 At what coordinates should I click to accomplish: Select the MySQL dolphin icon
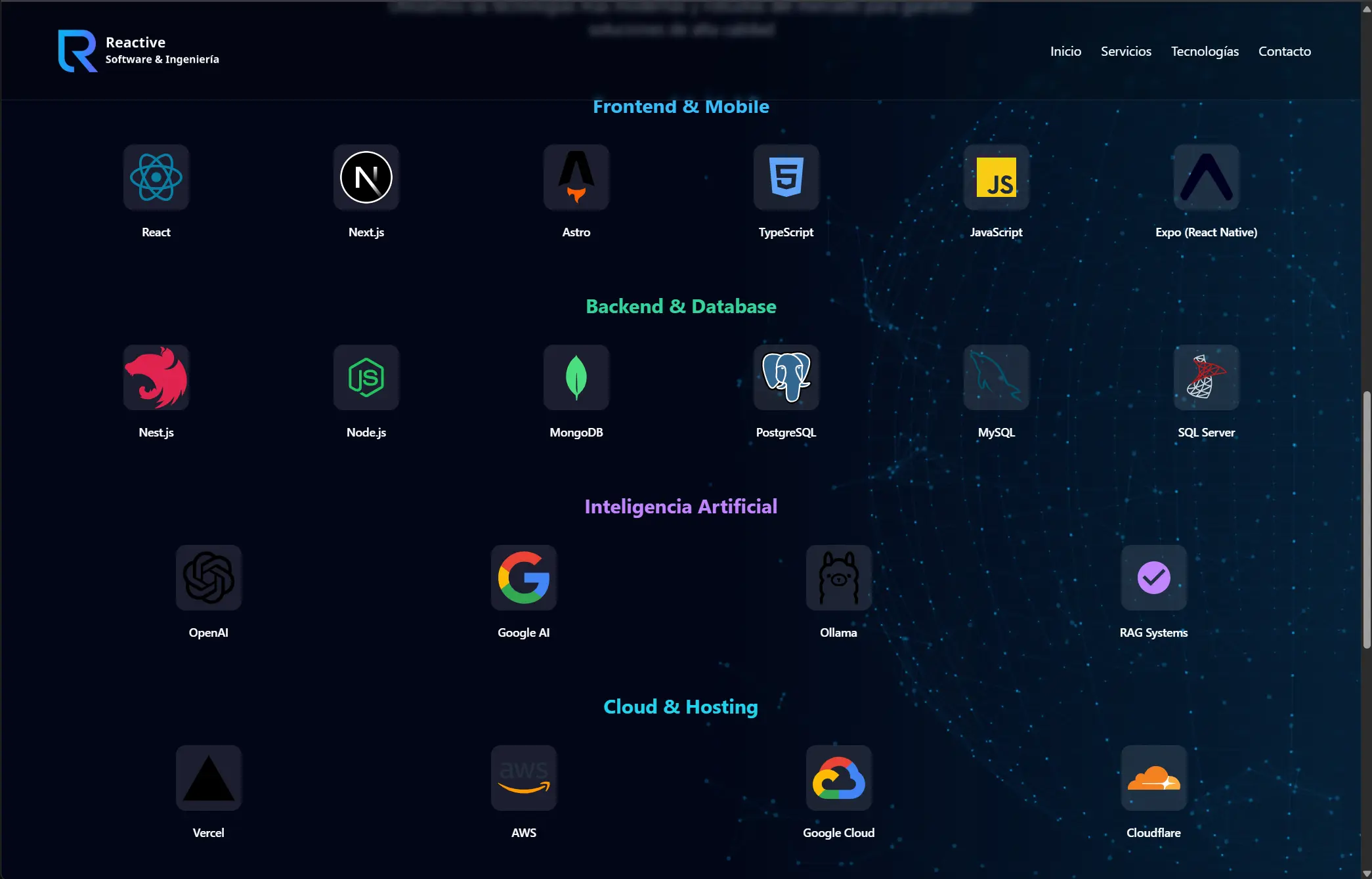(x=996, y=377)
